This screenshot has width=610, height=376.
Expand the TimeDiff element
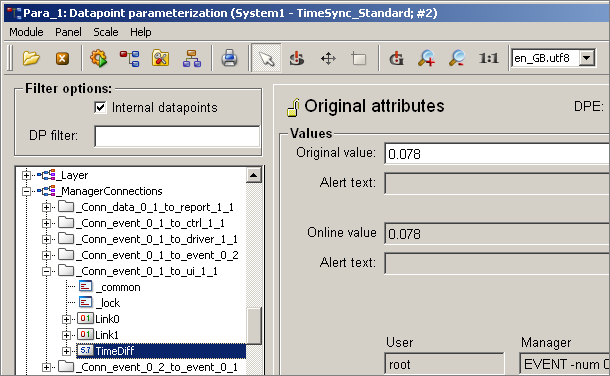(x=67, y=351)
